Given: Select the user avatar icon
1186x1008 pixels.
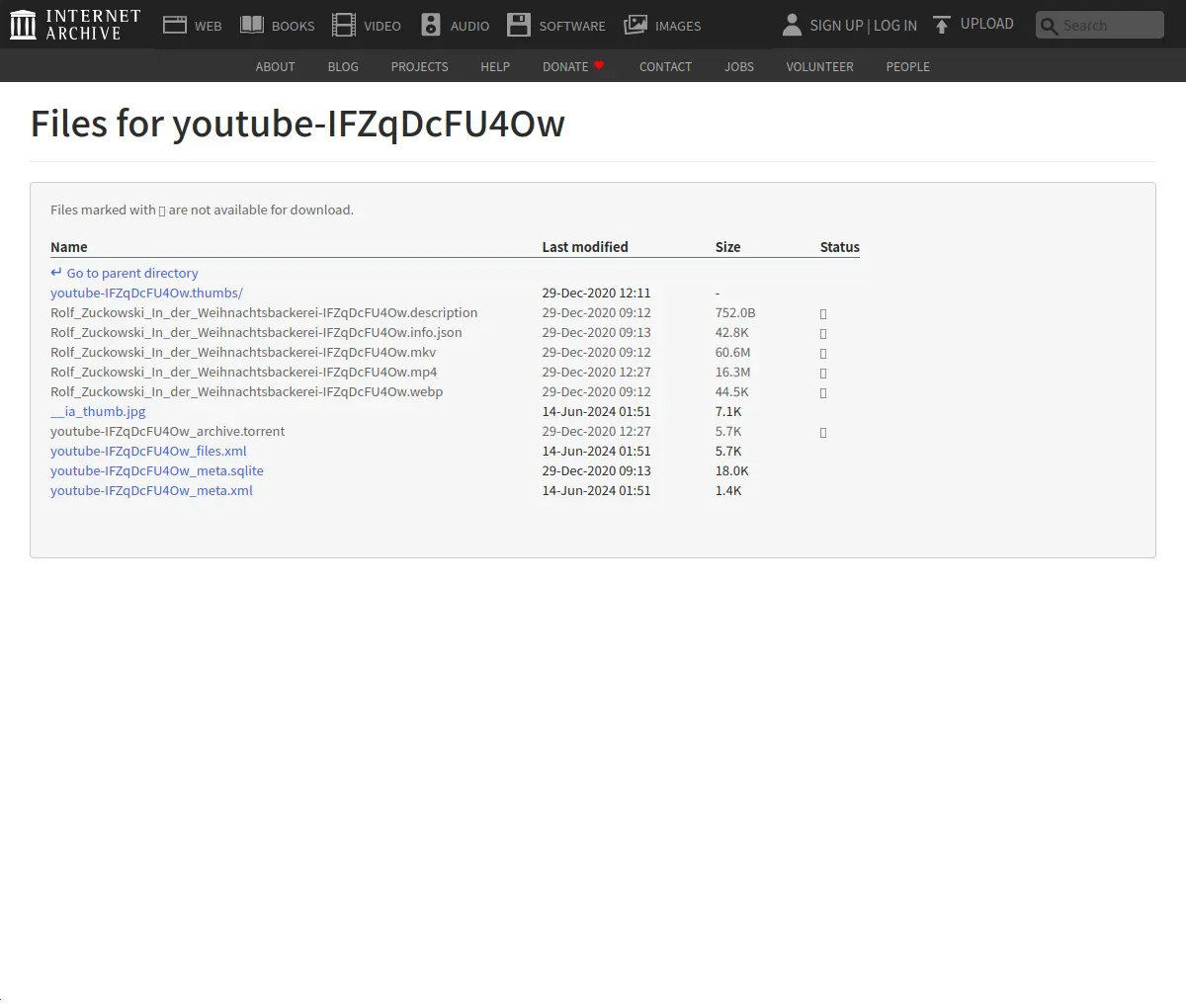Looking at the screenshot, I should point(792,25).
